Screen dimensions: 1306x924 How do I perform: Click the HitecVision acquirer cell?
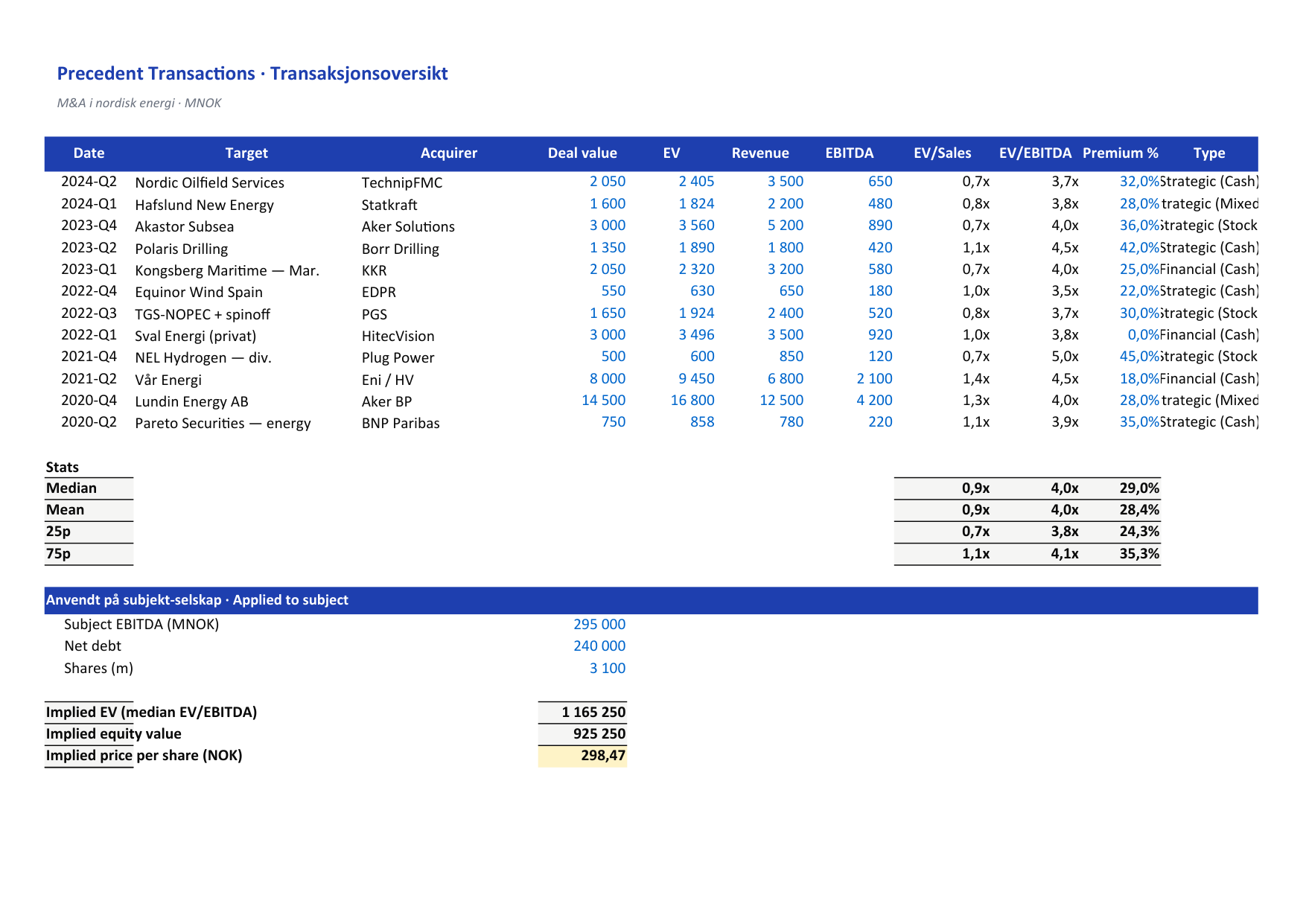pos(398,336)
